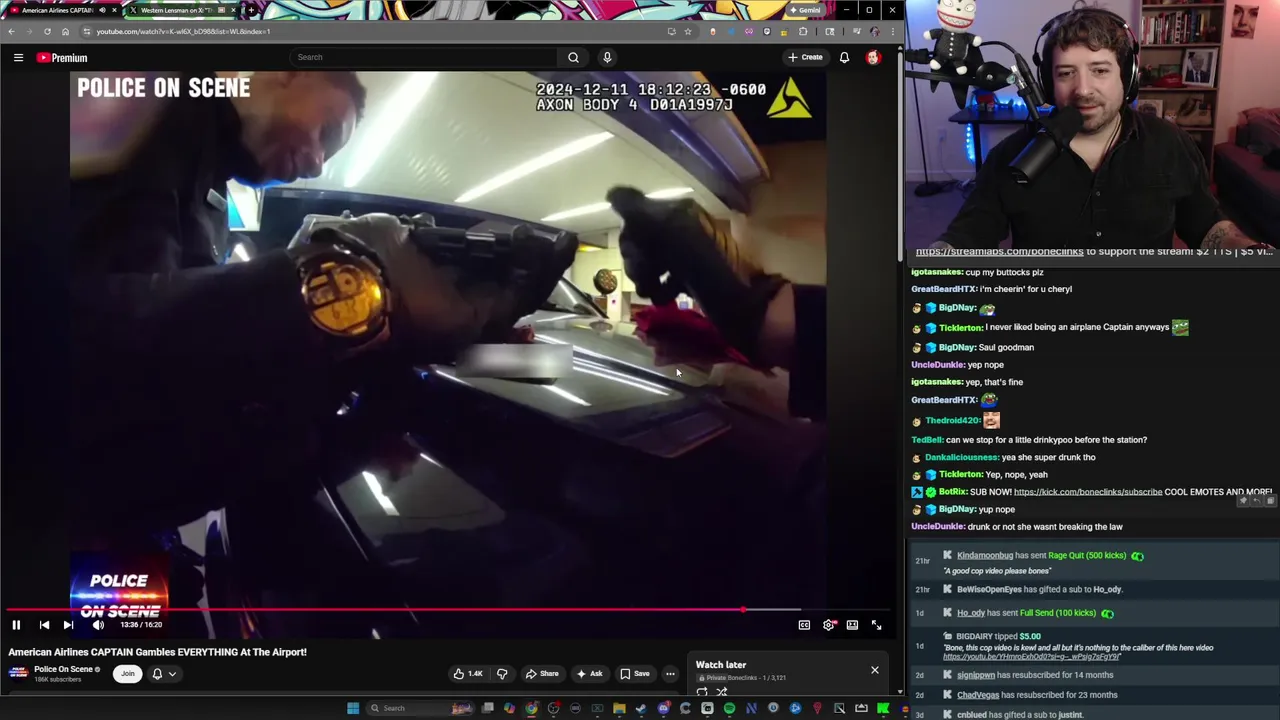Image resolution: width=1280 pixels, height=720 pixels.
Task: Open the YouTube guide hamburger menu
Action: click(x=18, y=58)
